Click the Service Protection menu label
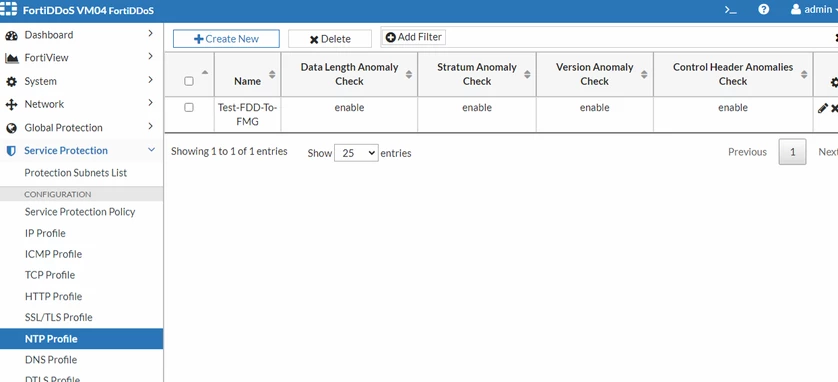838x382 pixels. pyautogui.click(x=66, y=151)
